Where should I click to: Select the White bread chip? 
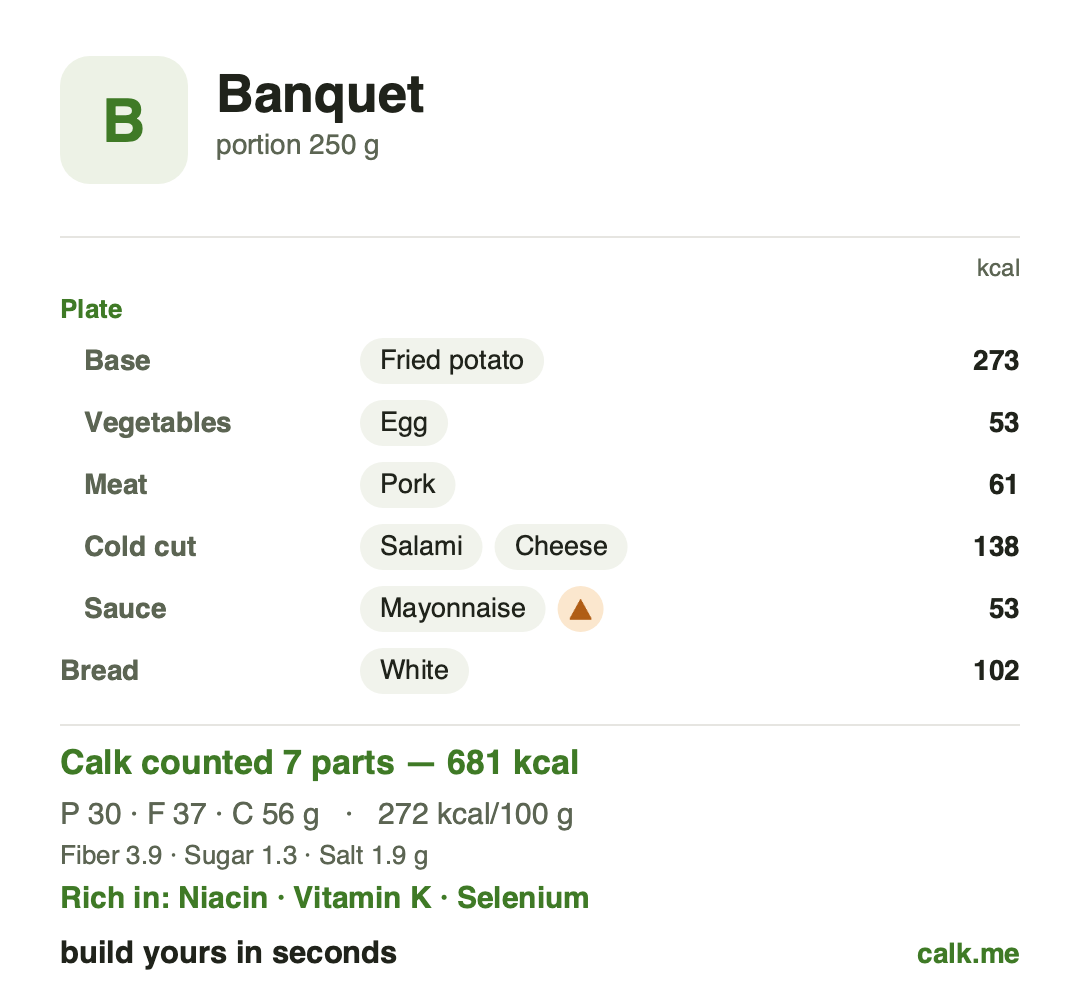(x=414, y=671)
